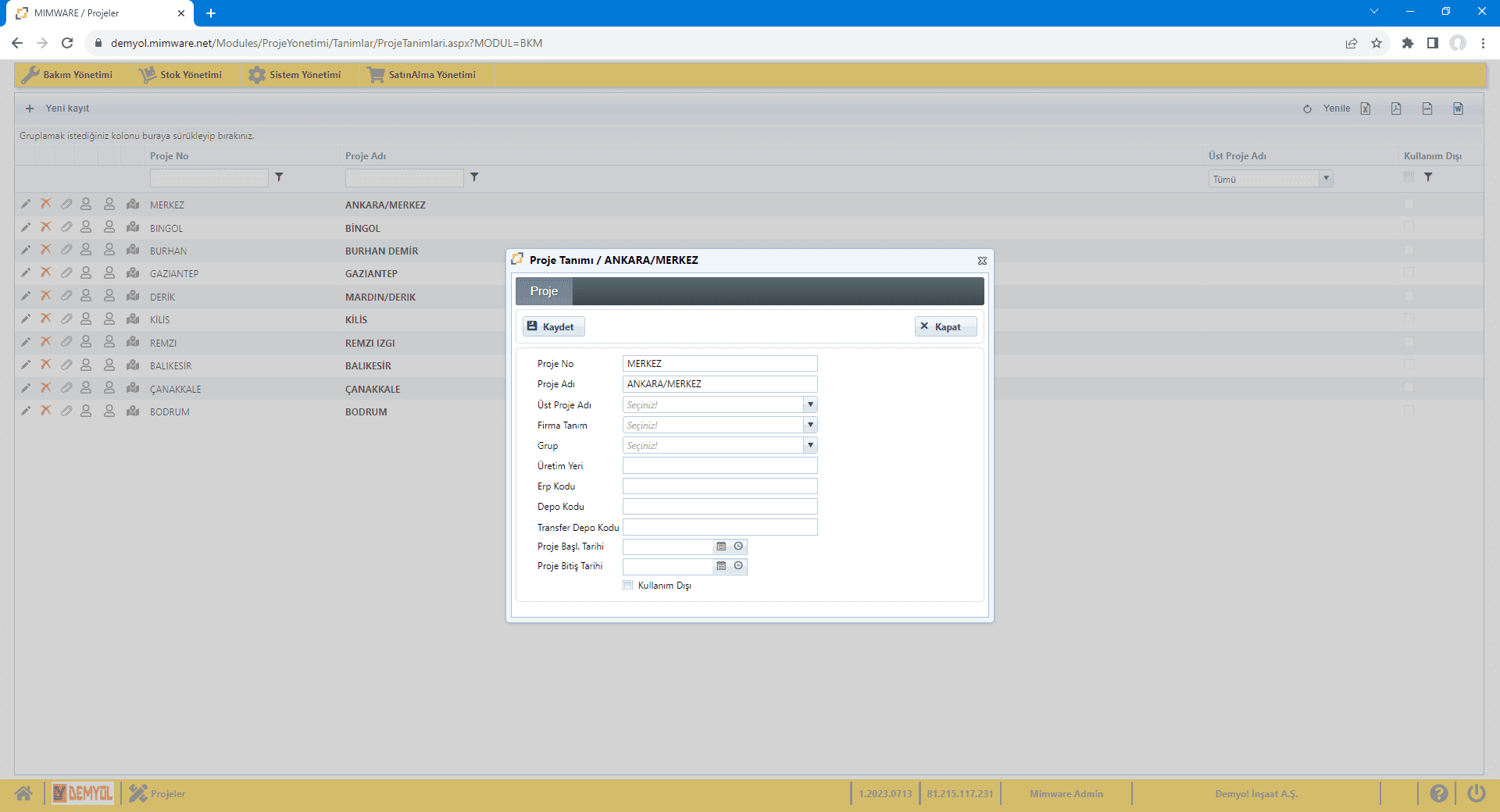Click the Excel export icon
The width and height of the screenshot is (1500, 812).
point(1365,109)
